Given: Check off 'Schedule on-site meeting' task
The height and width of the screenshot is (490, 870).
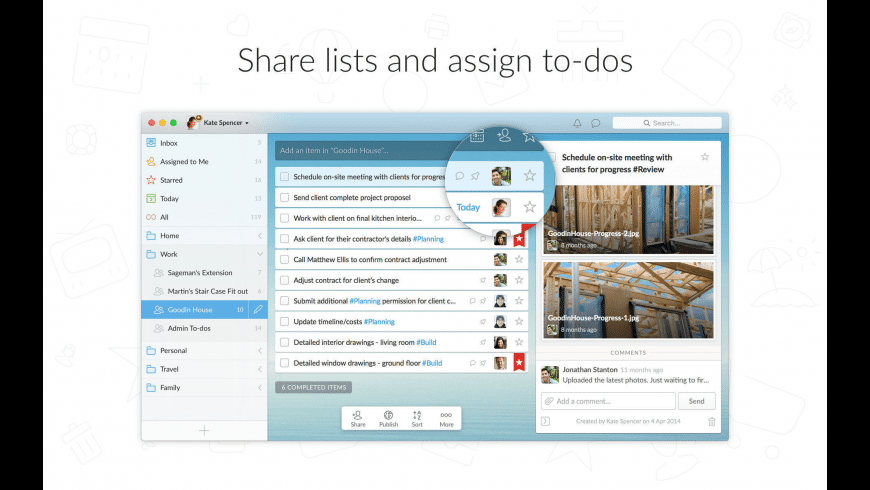Looking at the screenshot, I should click(x=284, y=176).
